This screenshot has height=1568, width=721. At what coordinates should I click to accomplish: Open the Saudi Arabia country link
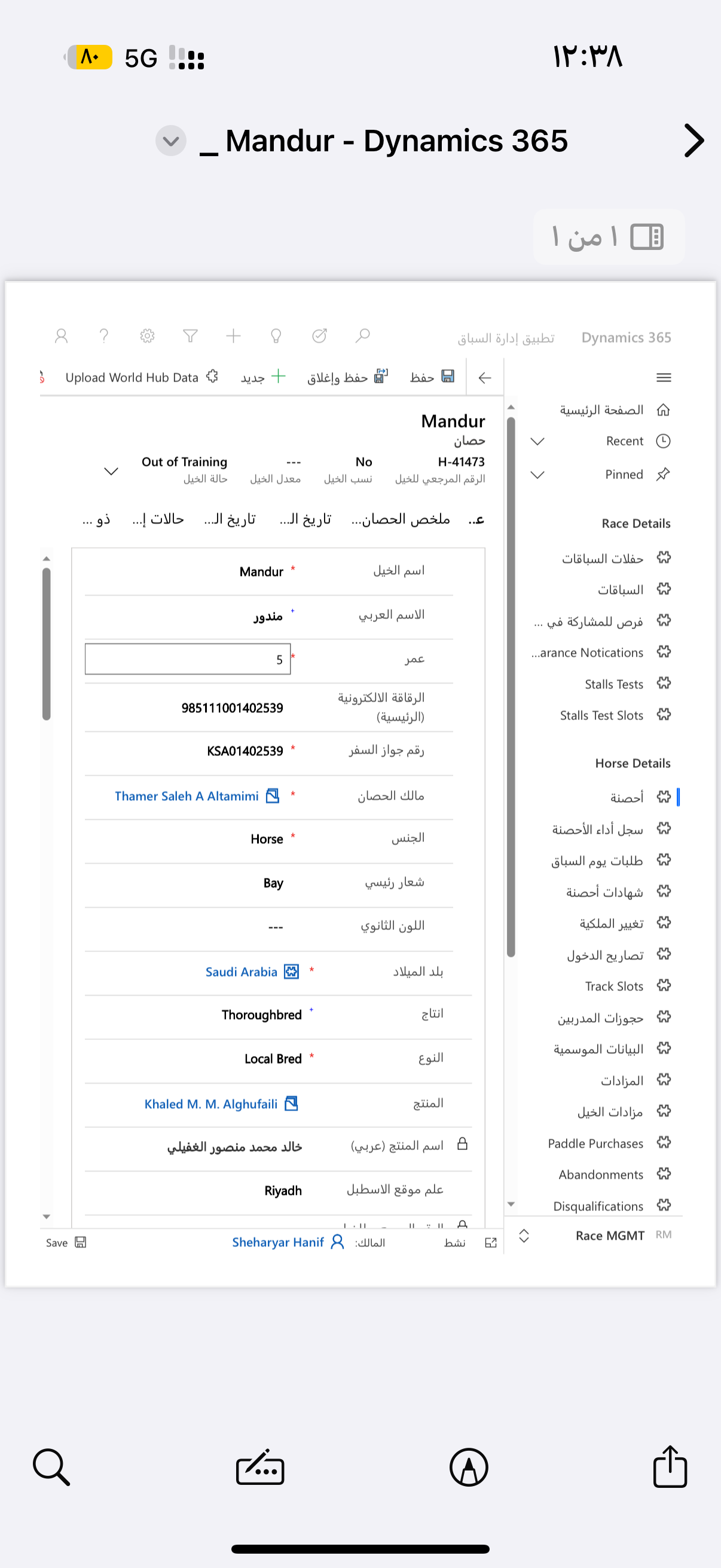(241, 972)
